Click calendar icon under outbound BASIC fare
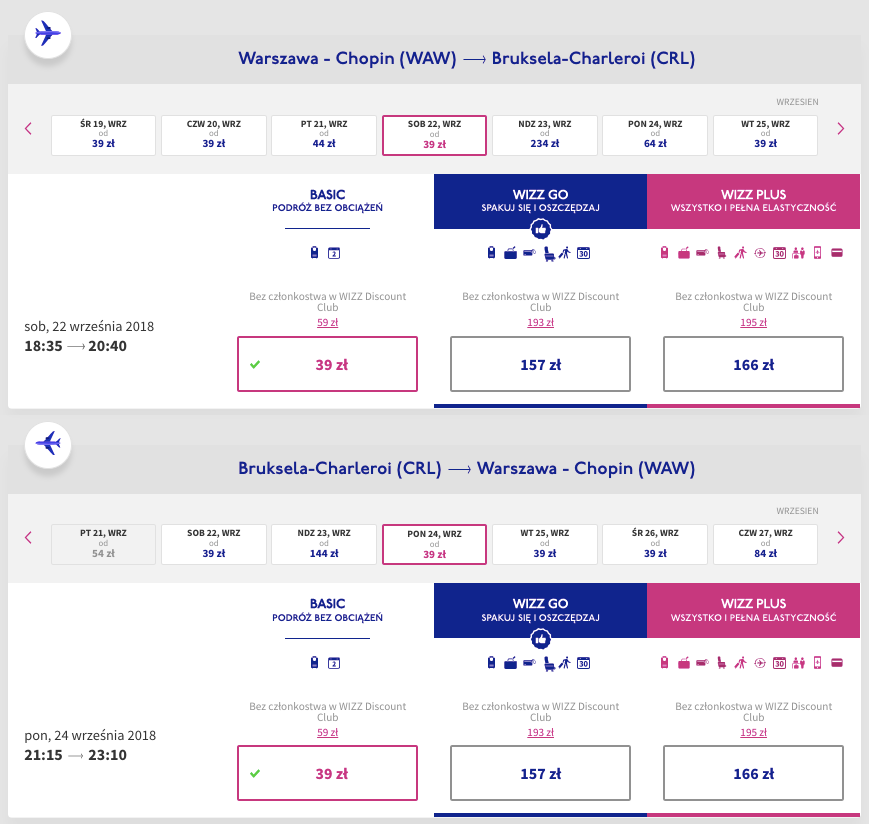The image size is (869, 825). (334, 253)
